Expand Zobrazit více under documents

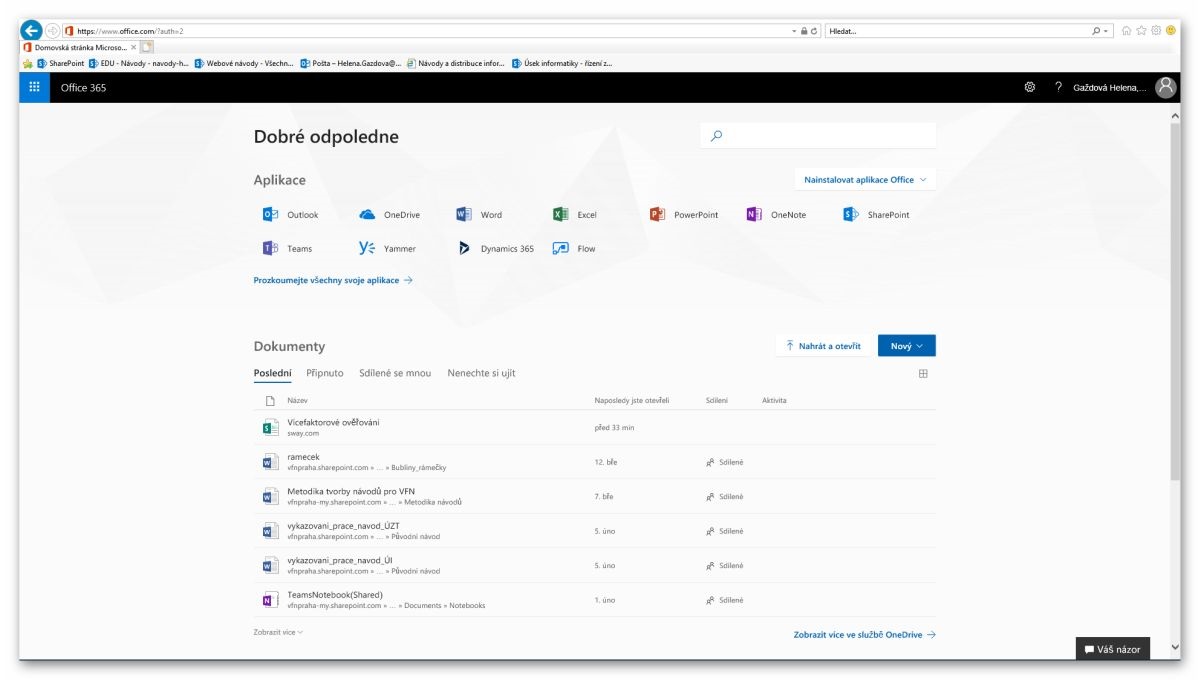[x=278, y=632]
